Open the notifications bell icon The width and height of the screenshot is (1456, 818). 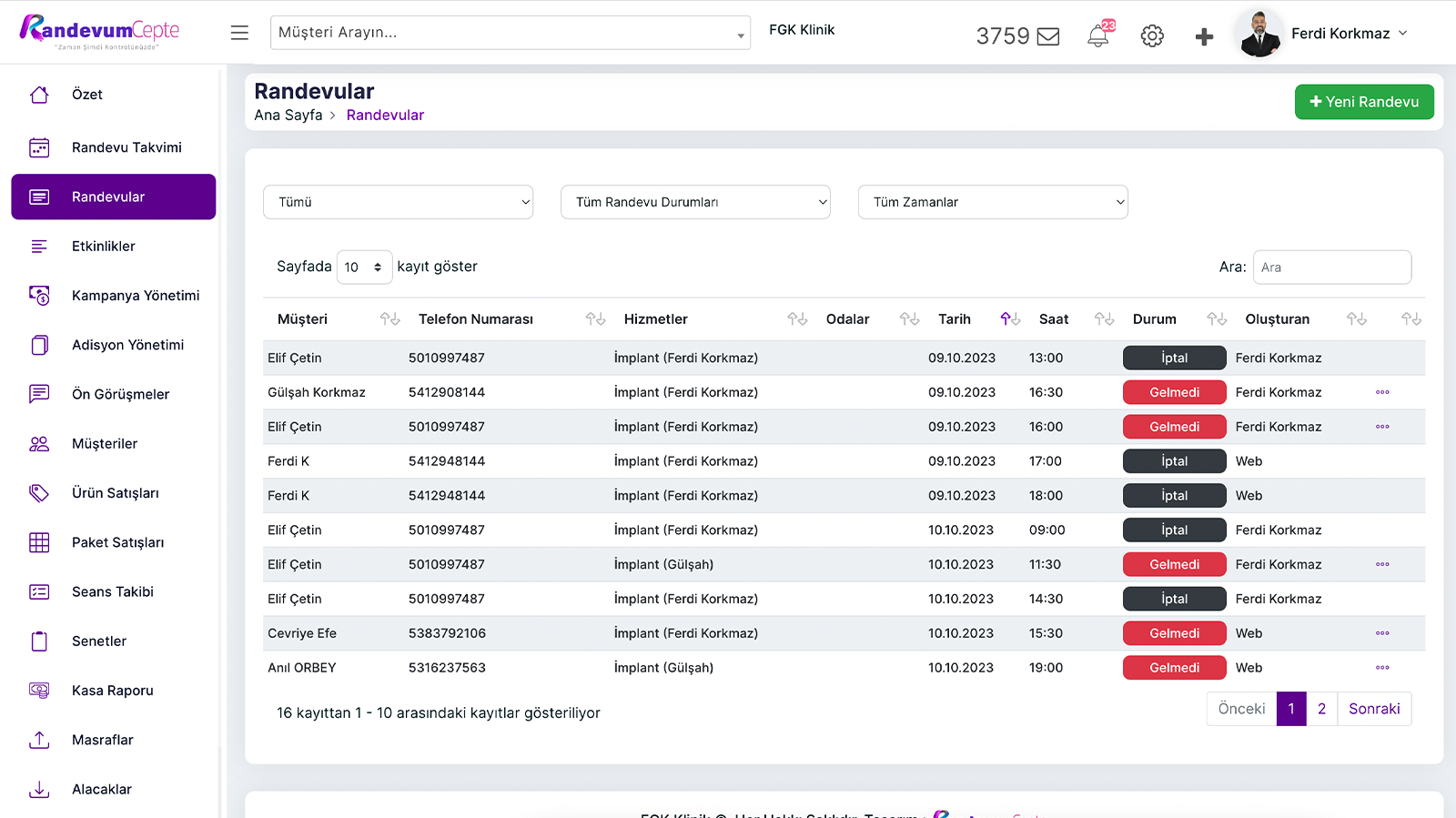[x=1099, y=35]
